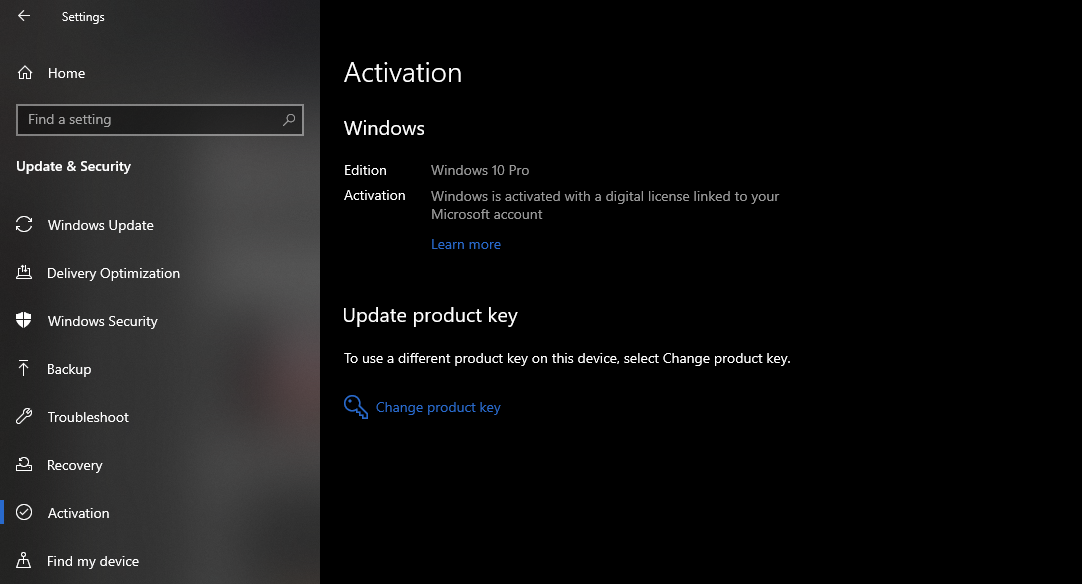1082x584 pixels.
Task: Click the Activation checkmark icon
Action: coord(24,512)
